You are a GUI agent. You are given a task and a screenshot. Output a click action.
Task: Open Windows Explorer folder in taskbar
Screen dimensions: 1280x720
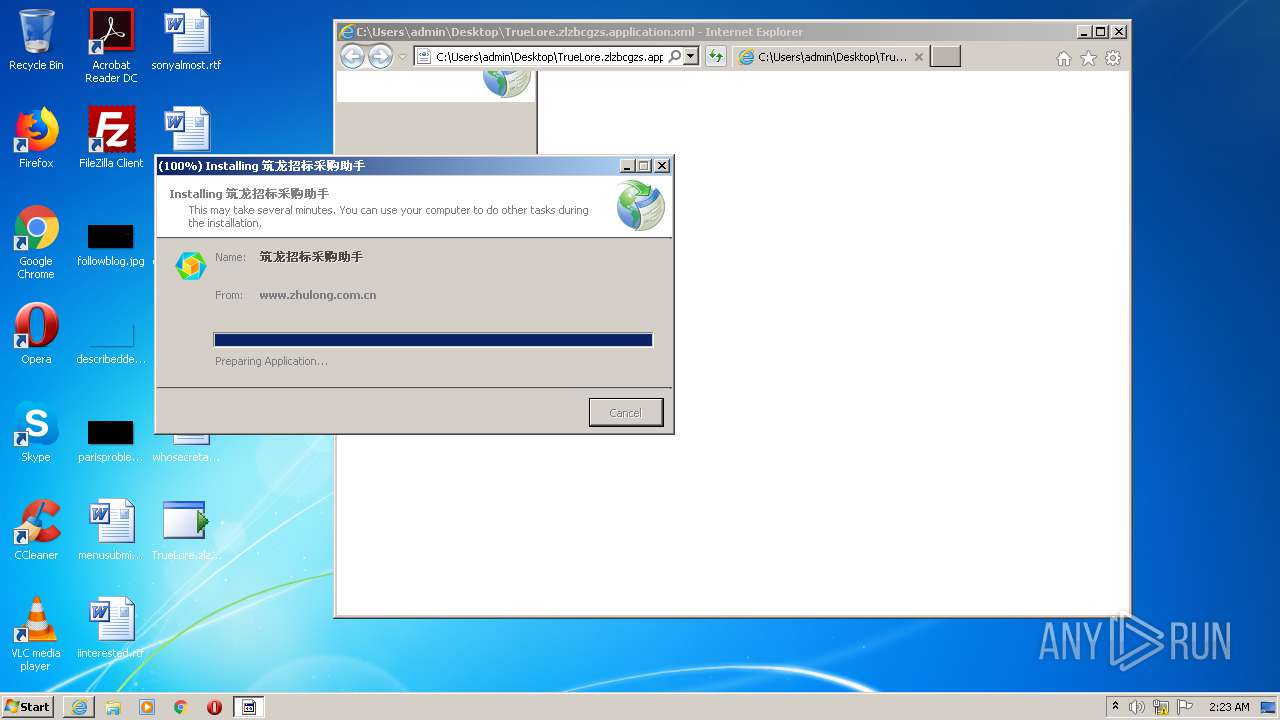pos(113,707)
